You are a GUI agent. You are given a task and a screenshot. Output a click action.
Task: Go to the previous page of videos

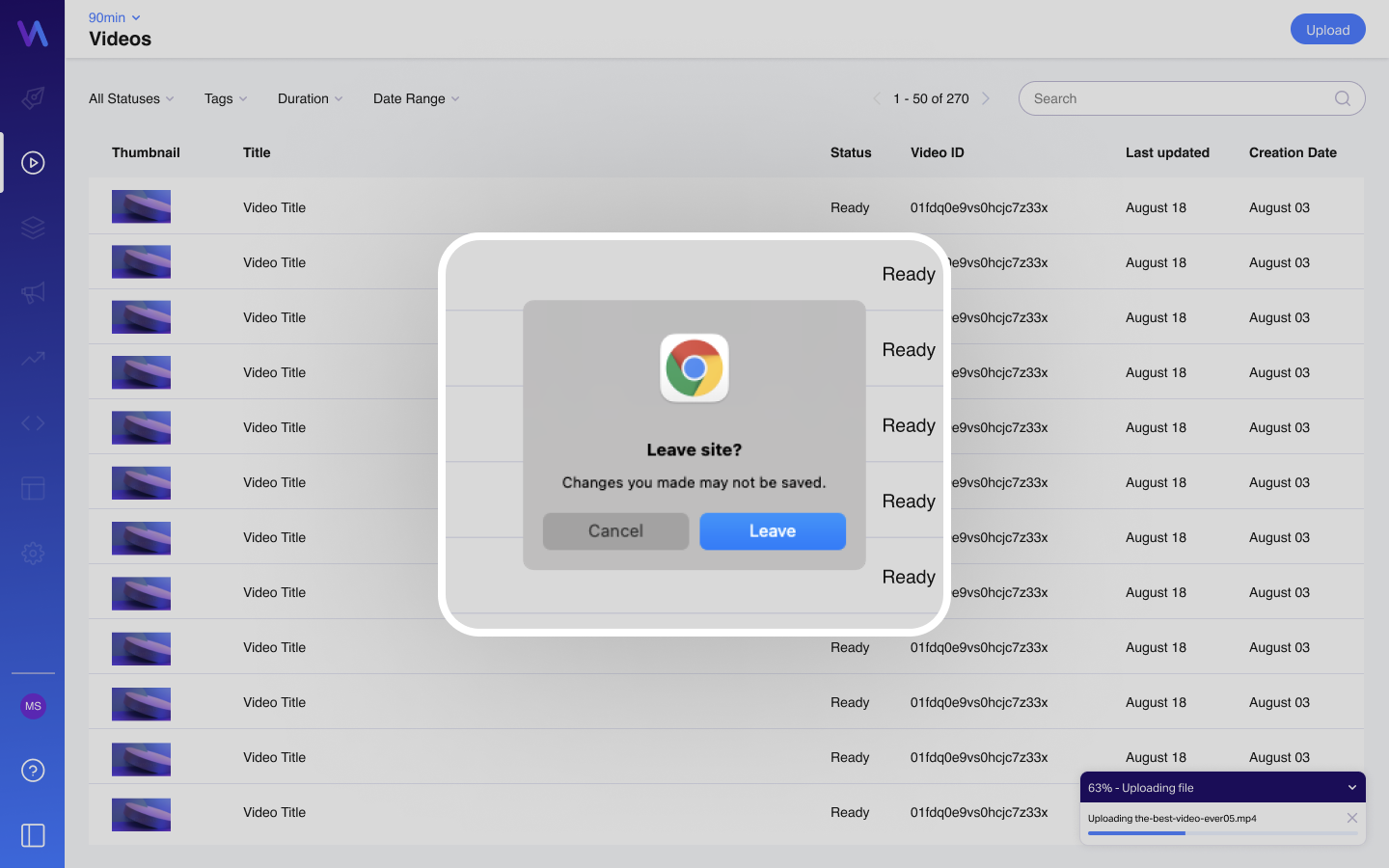coord(877,98)
